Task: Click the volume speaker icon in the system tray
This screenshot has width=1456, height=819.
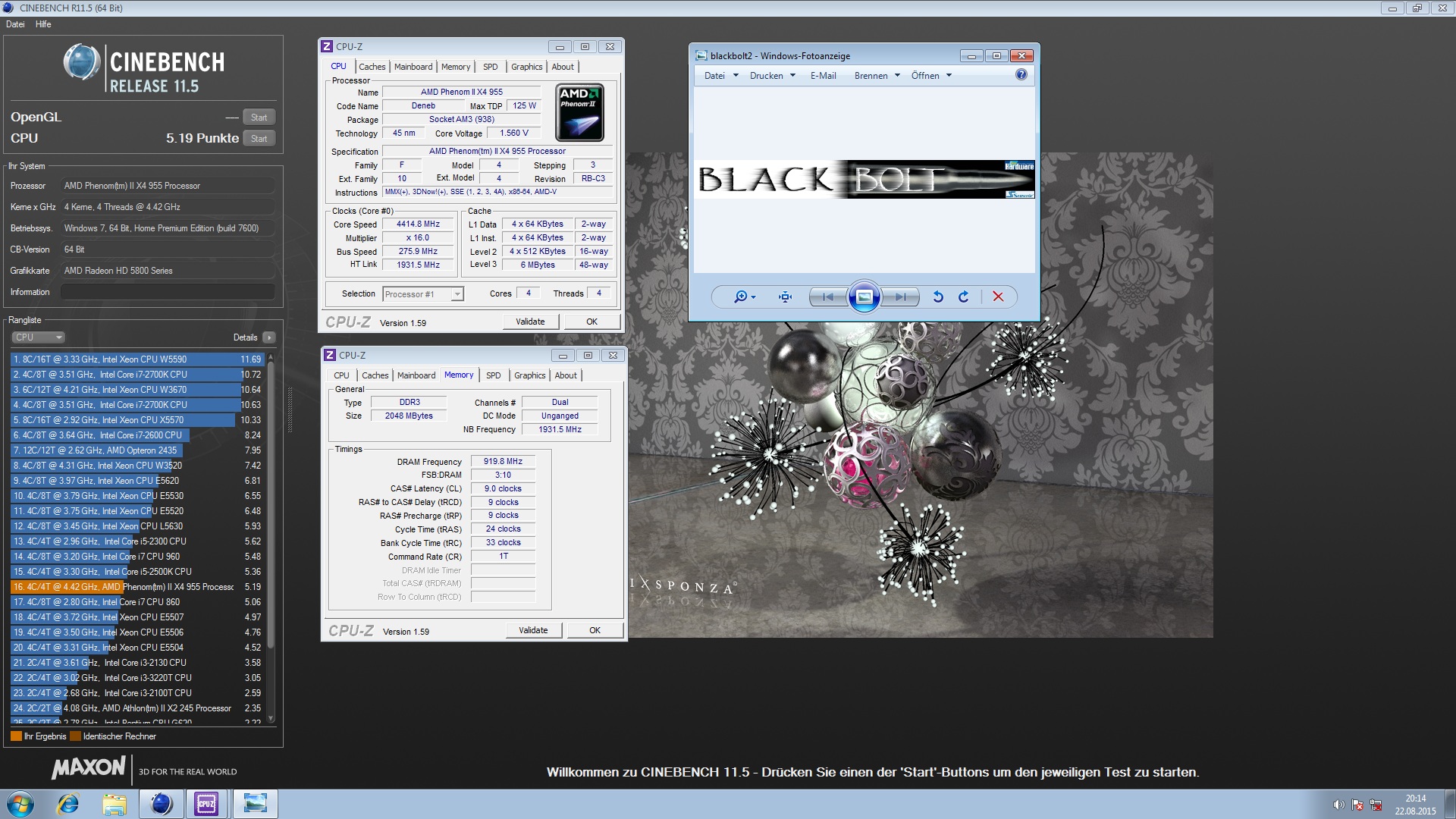Action: [x=1338, y=805]
